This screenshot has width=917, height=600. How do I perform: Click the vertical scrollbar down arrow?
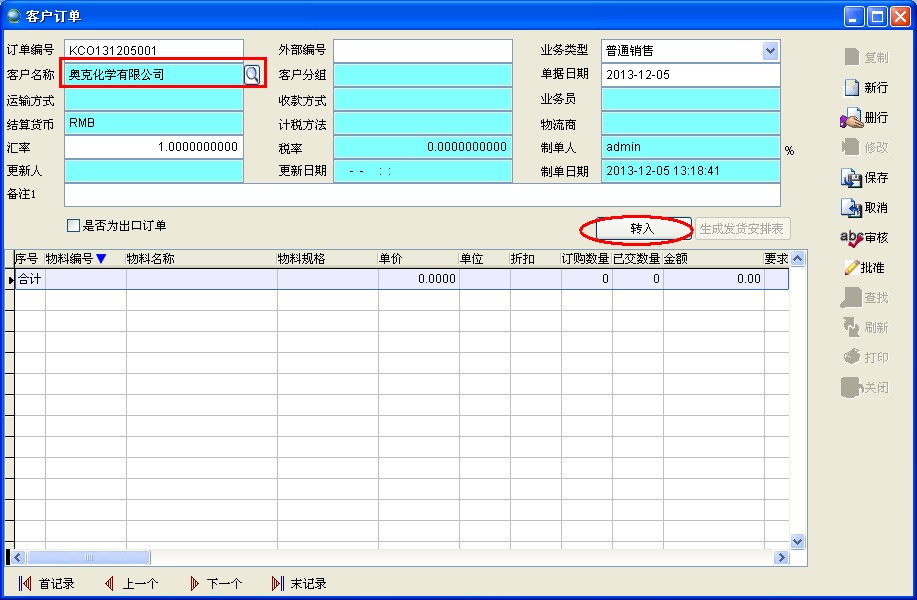click(797, 541)
